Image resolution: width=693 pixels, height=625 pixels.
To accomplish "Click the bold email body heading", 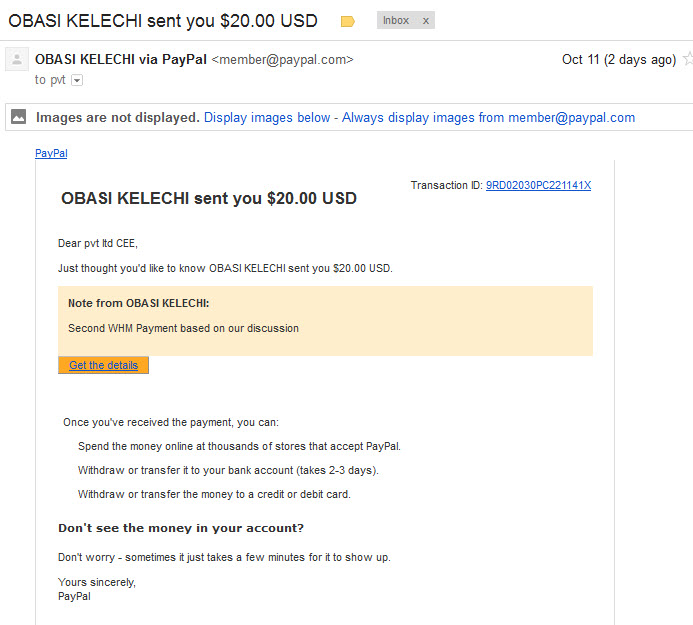I will 209,198.
